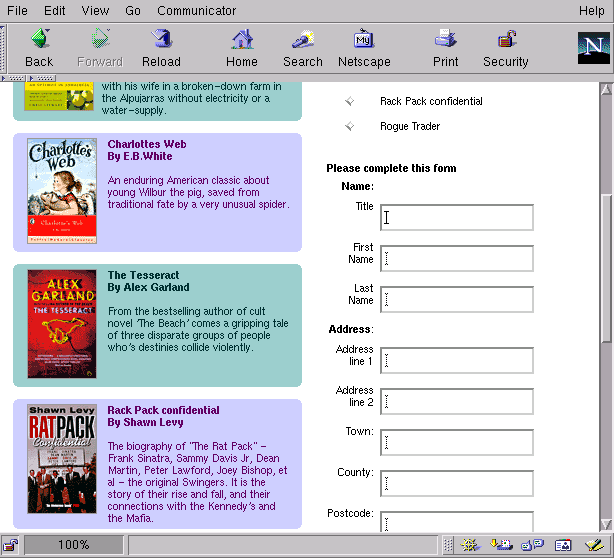Click the greyed Forward toolbar icon

click(x=99, y=39)
